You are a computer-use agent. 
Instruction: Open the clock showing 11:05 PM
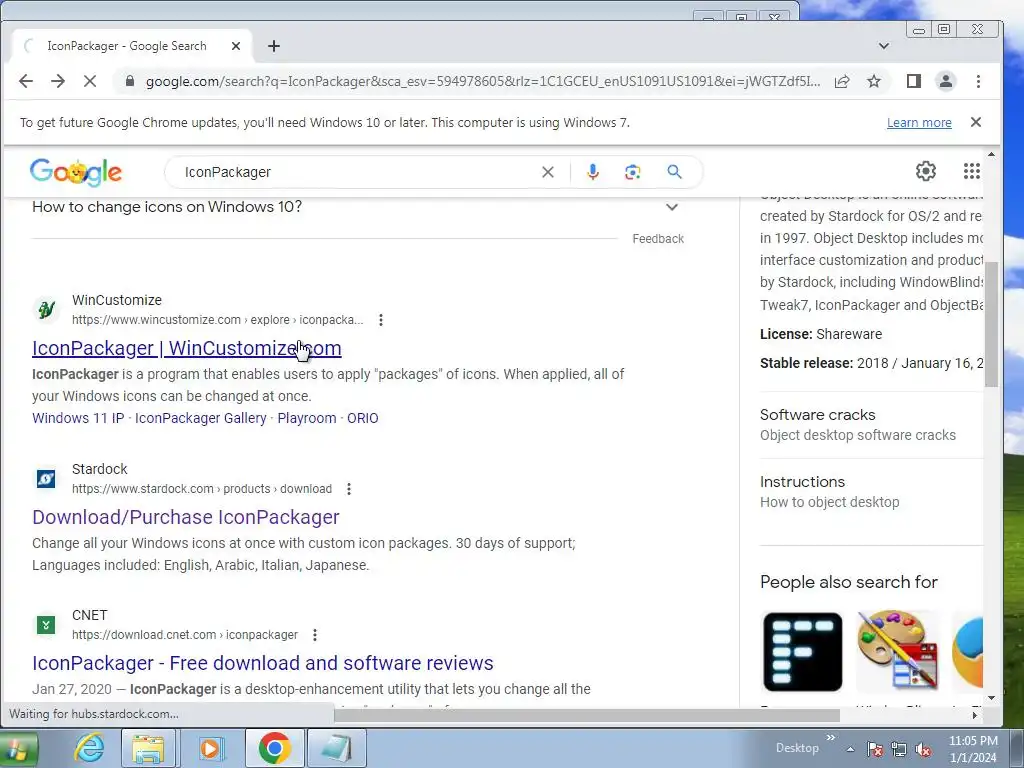coord(973,749)
